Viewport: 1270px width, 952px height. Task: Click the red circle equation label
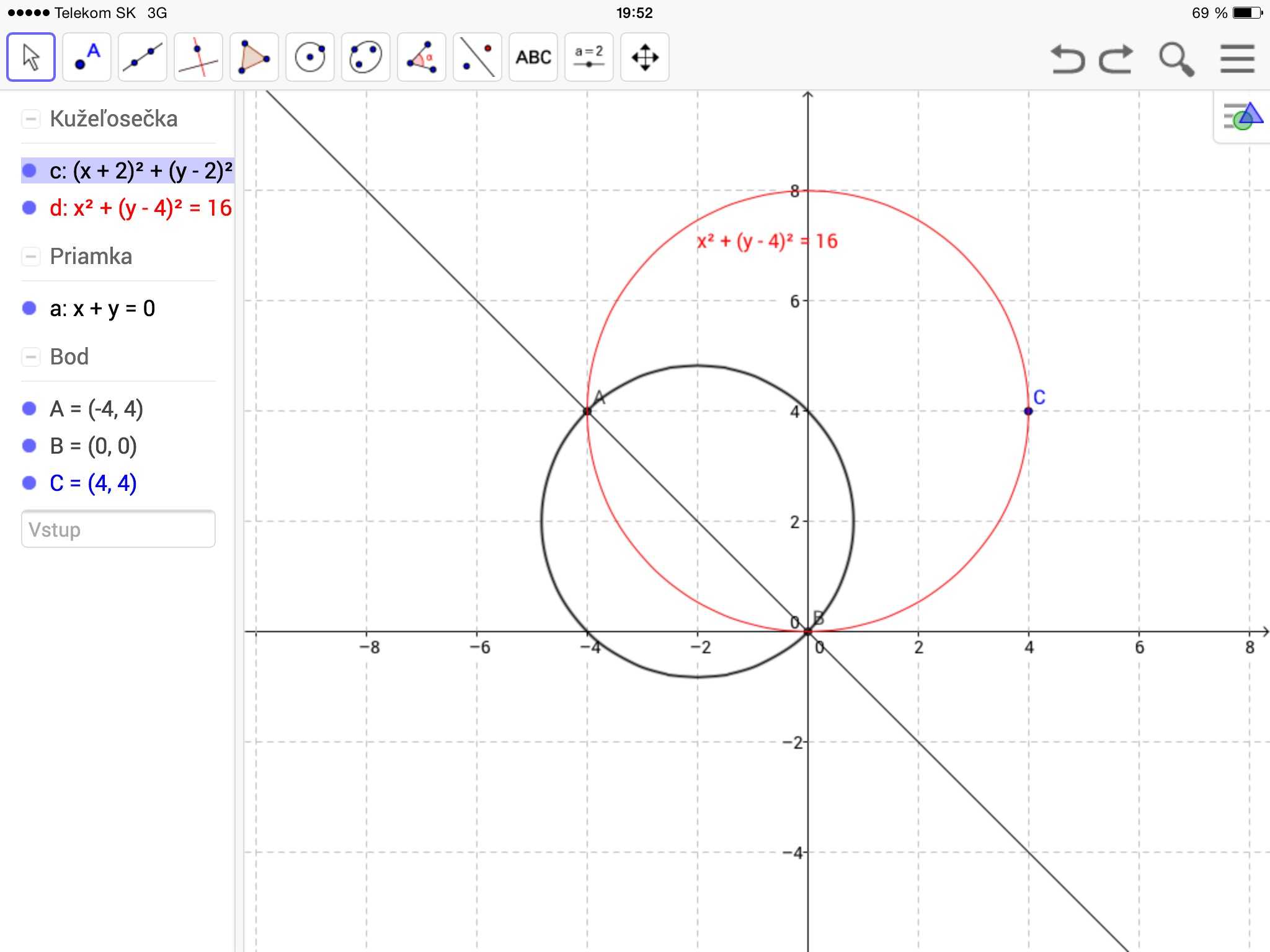pyautogui.click(x=767, y=241)
